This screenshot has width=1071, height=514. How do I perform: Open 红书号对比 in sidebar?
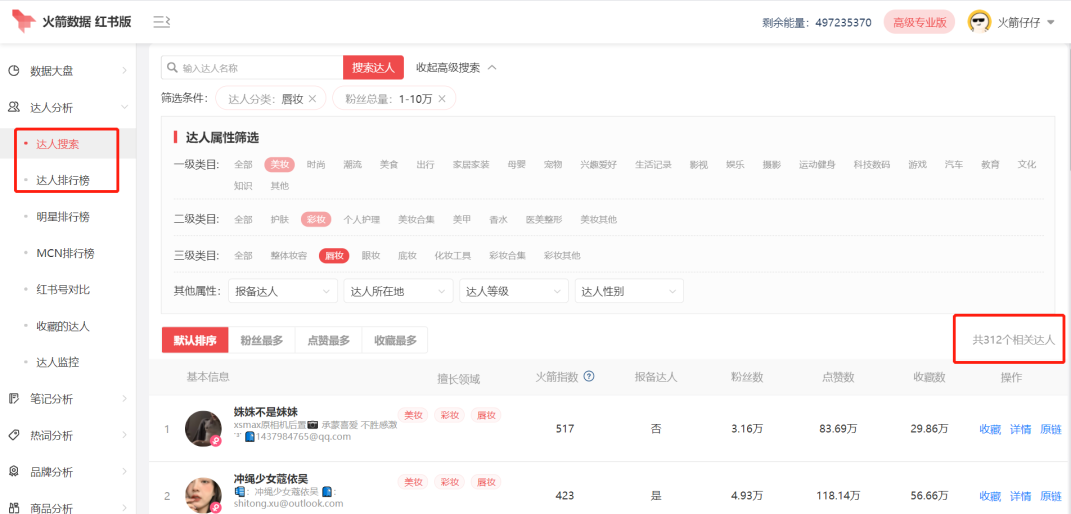(x=63, y=289)
